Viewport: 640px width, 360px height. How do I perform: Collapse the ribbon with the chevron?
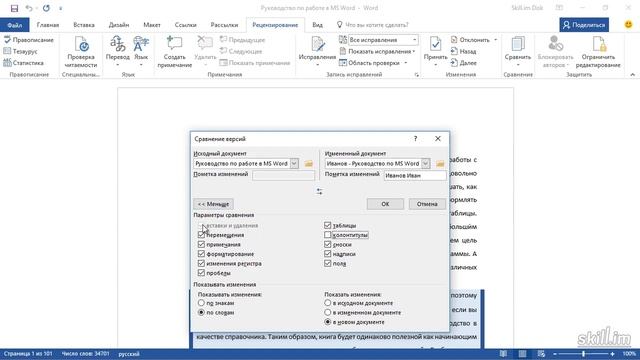click(x=632, y=75)
